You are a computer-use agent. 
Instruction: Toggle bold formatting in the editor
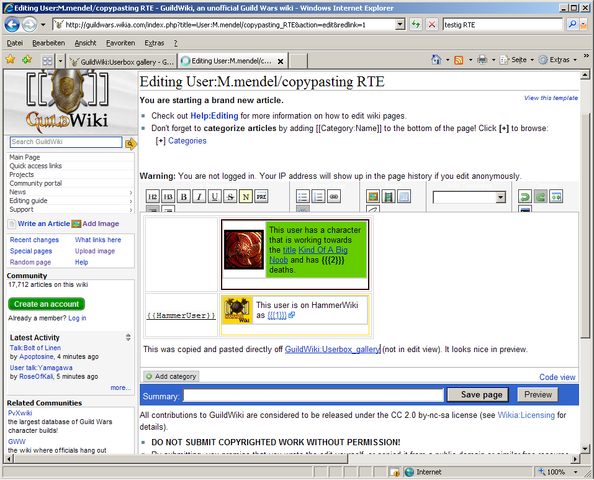pos(184,197)
